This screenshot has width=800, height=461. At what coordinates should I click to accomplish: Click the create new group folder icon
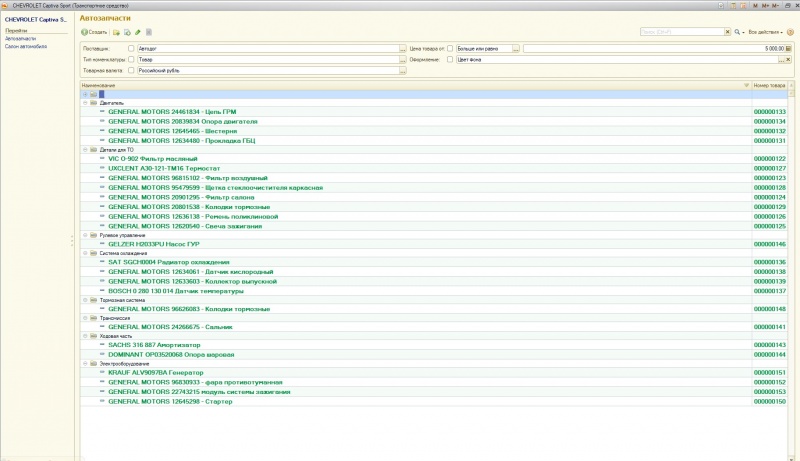pyautogui.click(x=116, y=32)
